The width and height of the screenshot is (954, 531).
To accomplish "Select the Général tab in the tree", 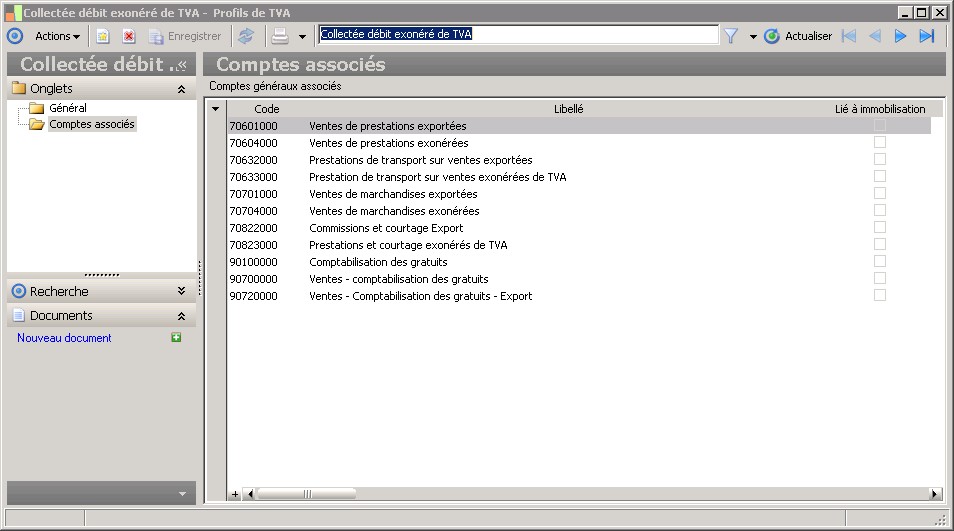I will click(68, 108).
